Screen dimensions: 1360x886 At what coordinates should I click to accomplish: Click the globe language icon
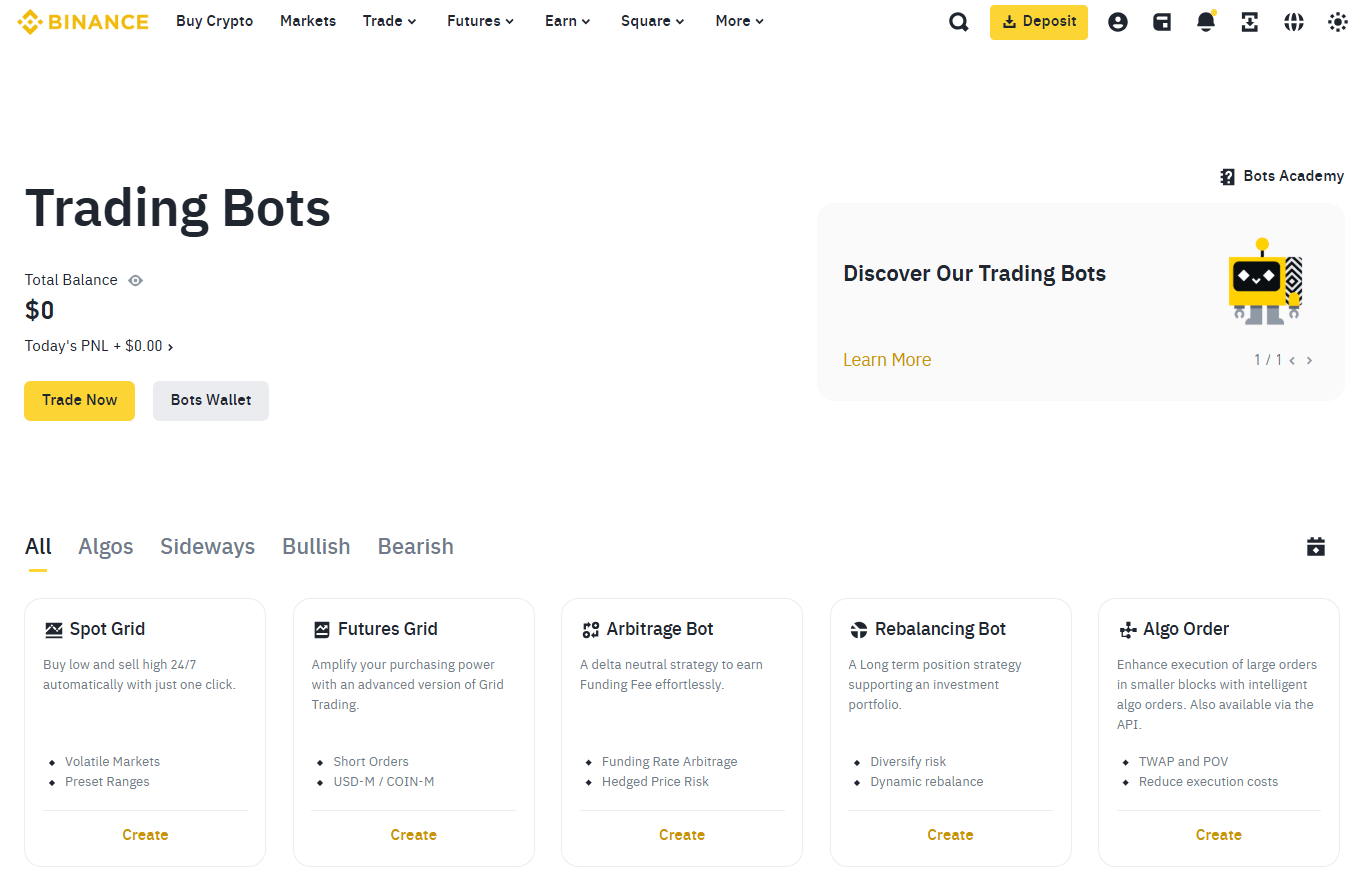[x=1294, y=22]
